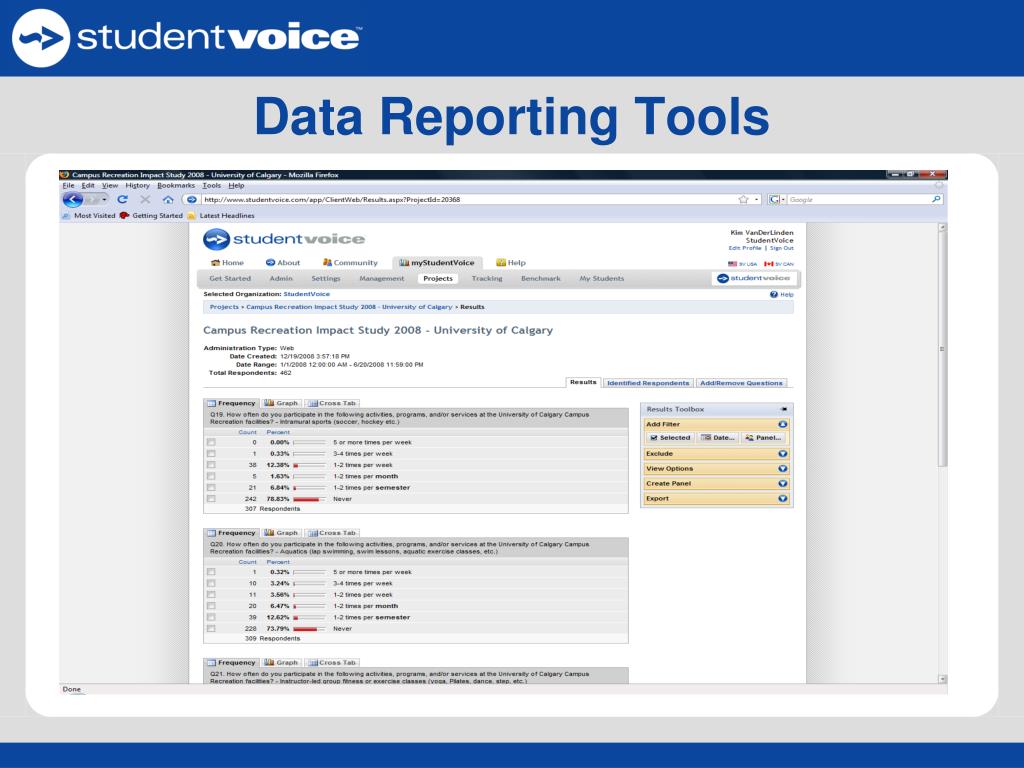Open the Most Visited bookmarks folder

(89, 216)
